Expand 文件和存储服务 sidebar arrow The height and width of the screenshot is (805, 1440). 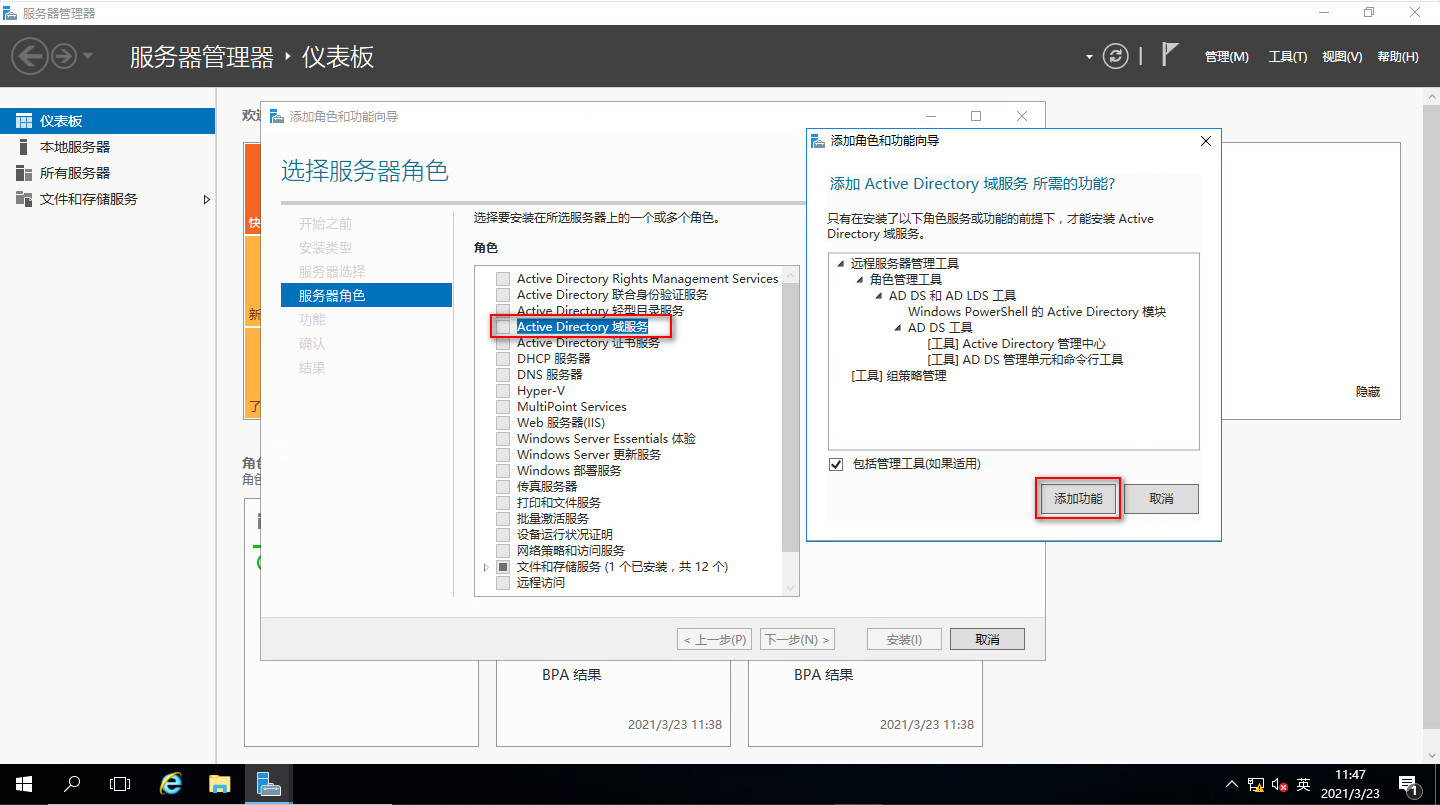[x=207, y=199]
